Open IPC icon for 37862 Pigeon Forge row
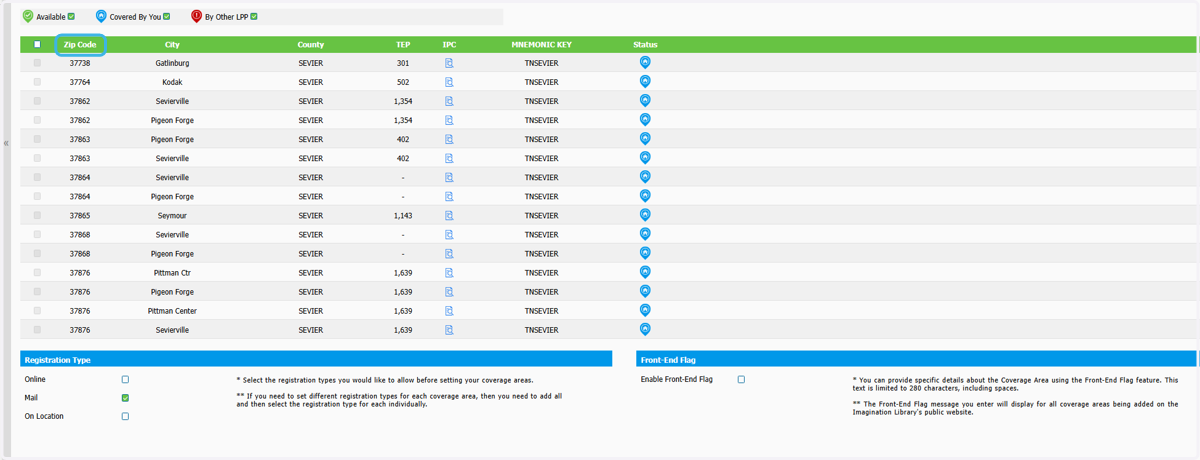 449,120
